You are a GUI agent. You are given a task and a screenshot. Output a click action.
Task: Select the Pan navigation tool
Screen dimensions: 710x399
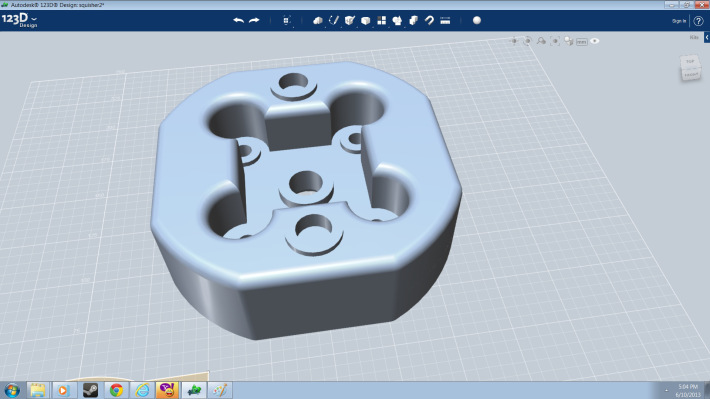(x=514, y=41)
